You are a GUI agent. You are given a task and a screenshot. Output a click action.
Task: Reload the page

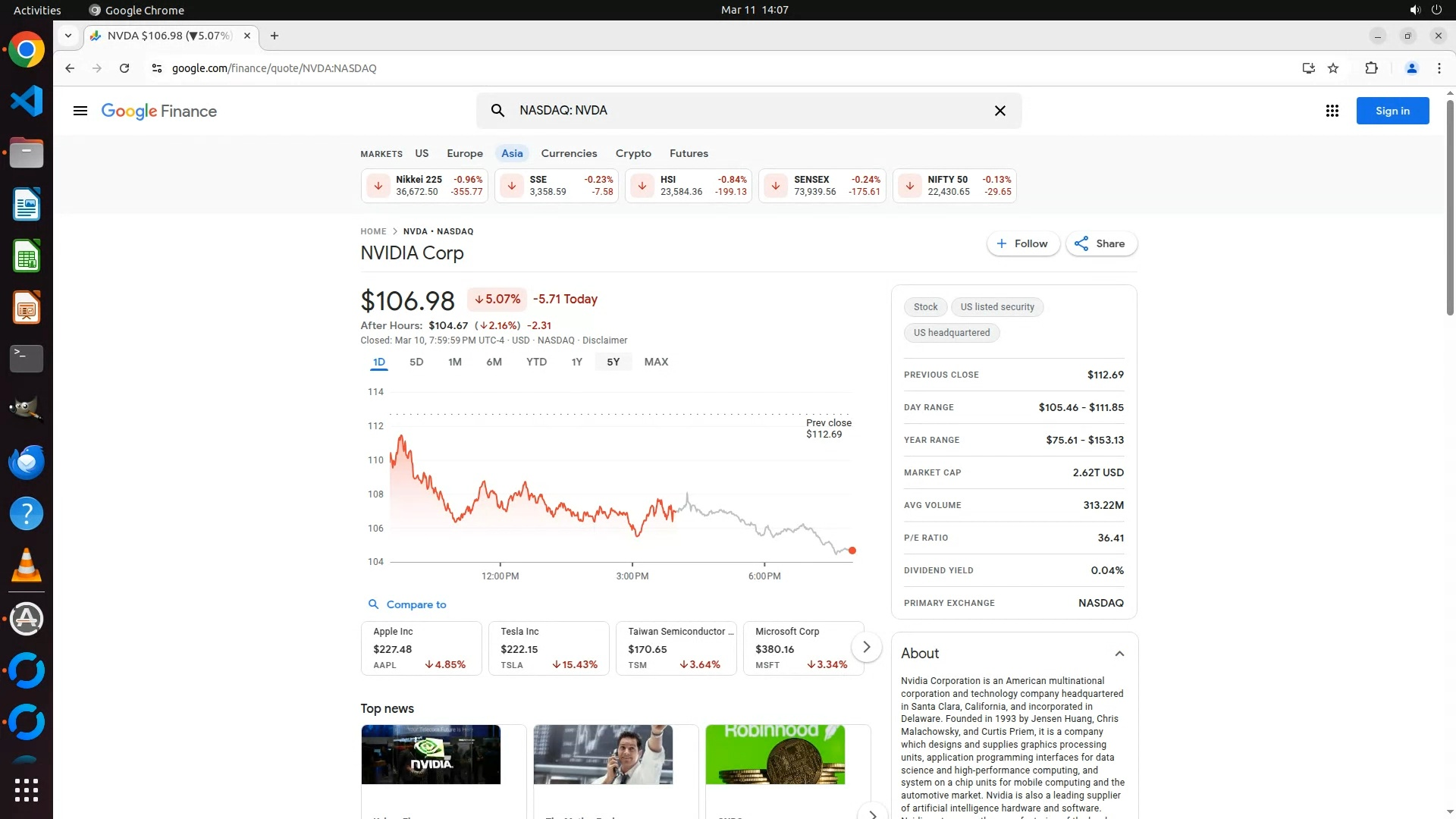124,68
